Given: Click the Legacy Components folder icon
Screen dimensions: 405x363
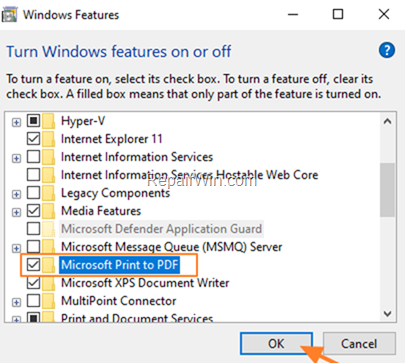Looking at the screenshot, I should pos(49,193).
